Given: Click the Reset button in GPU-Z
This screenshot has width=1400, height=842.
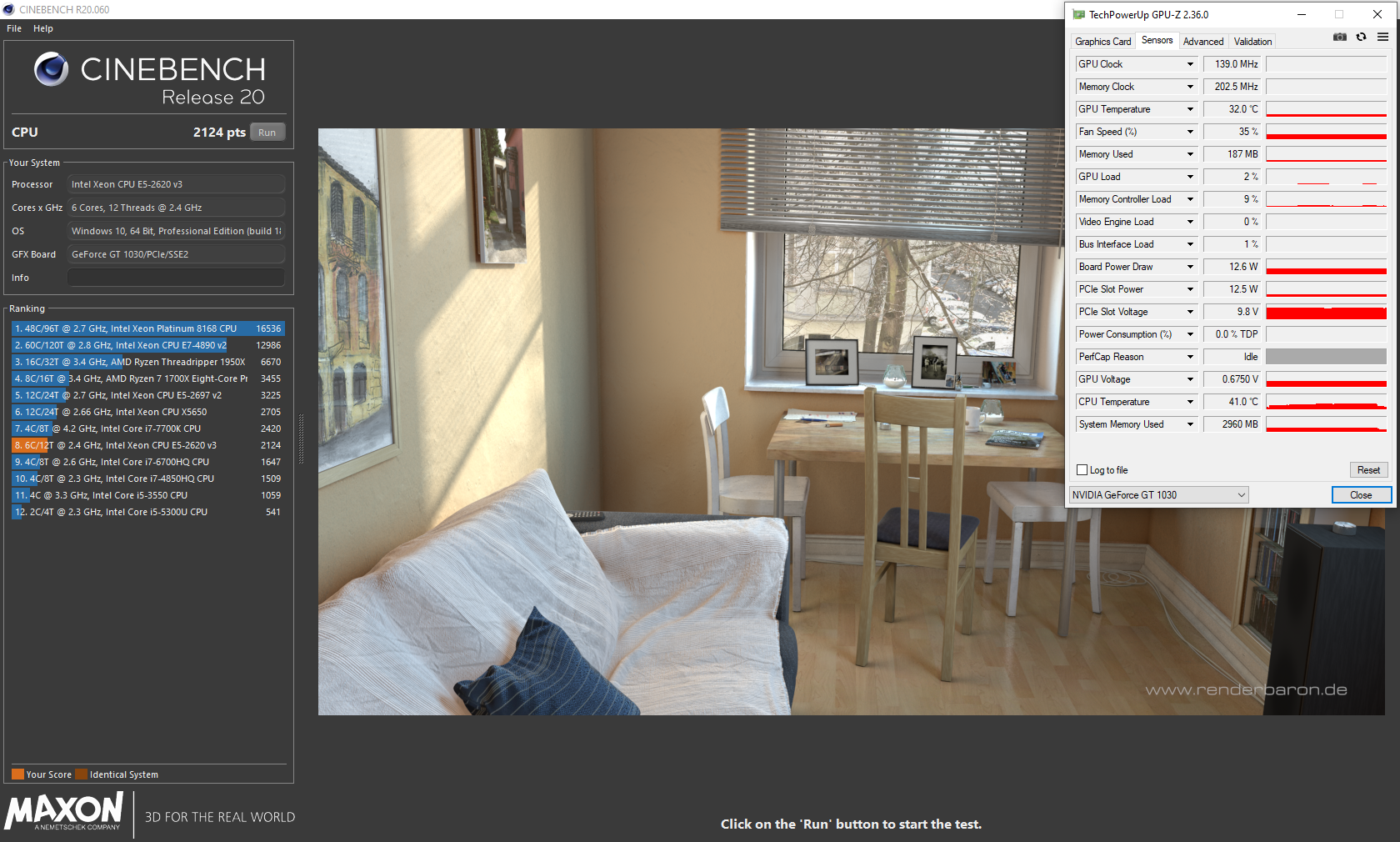Looking at the screenshot, I should [1368, 470].
